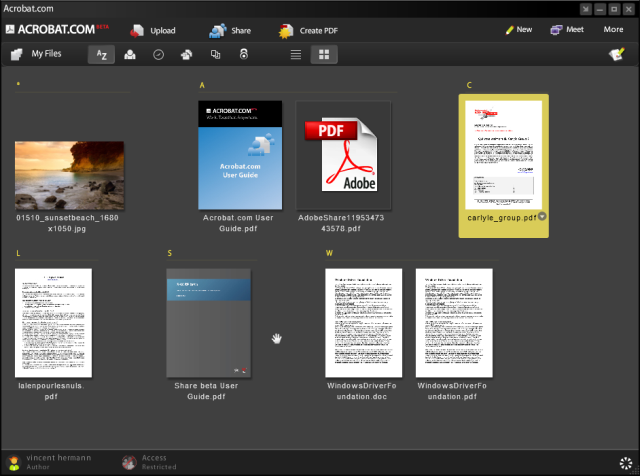Sort files by file type icon
This screenshot has width=640, height=476.
(215, 54)
